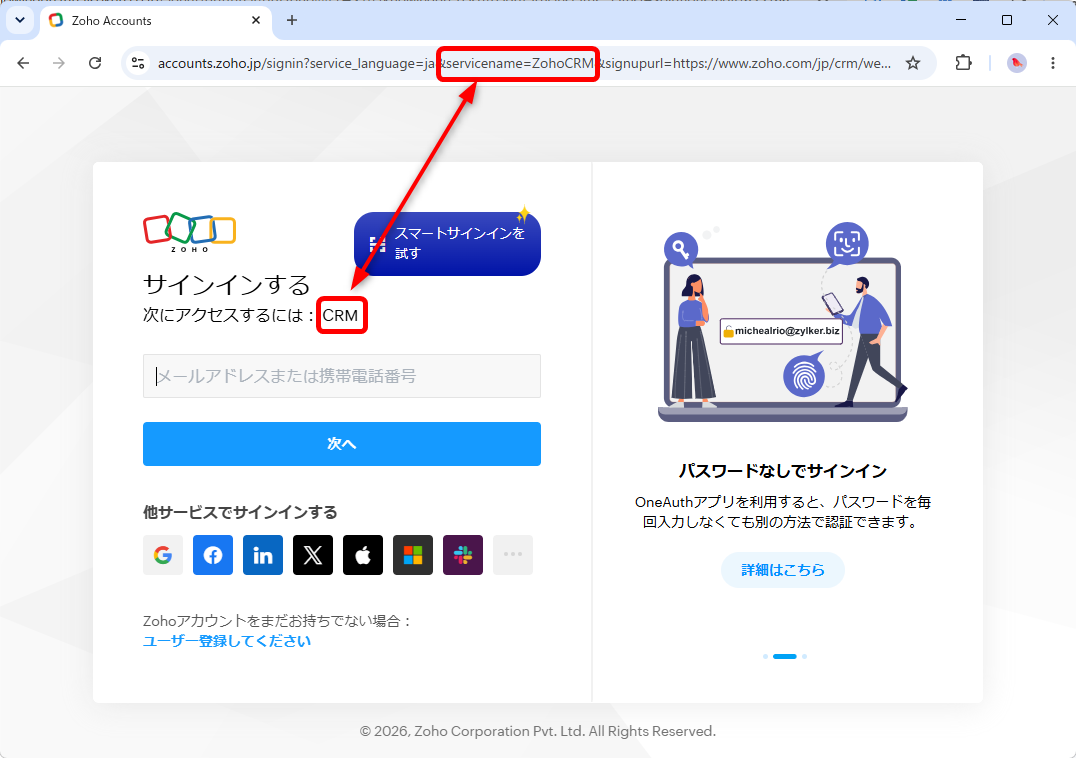Open a new browser tab
Screen dimensions: 1076x758
292,21
